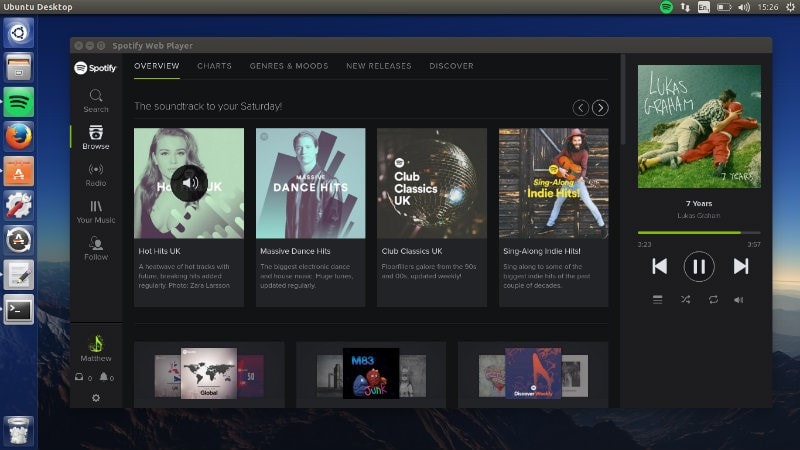Click the Spotify launcher icon
Image resolution: width=800 pixels, height=450 pixels.
(19, 102)
